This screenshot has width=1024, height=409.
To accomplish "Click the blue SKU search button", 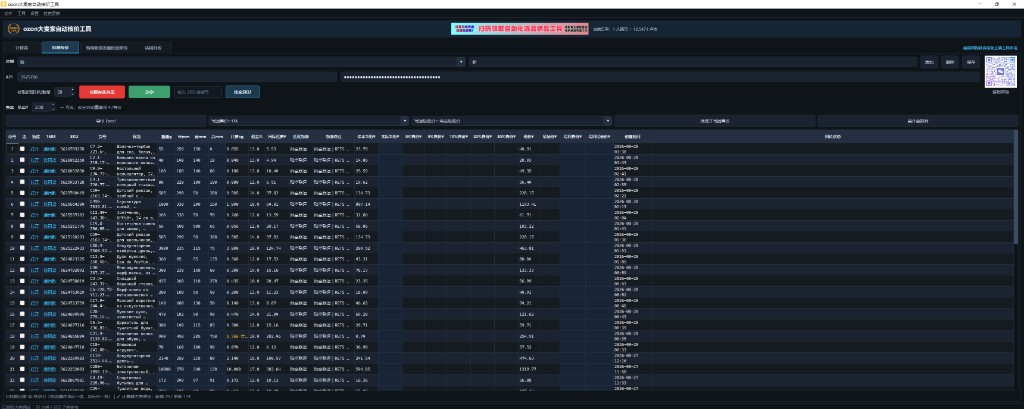I will coord(242,92).
